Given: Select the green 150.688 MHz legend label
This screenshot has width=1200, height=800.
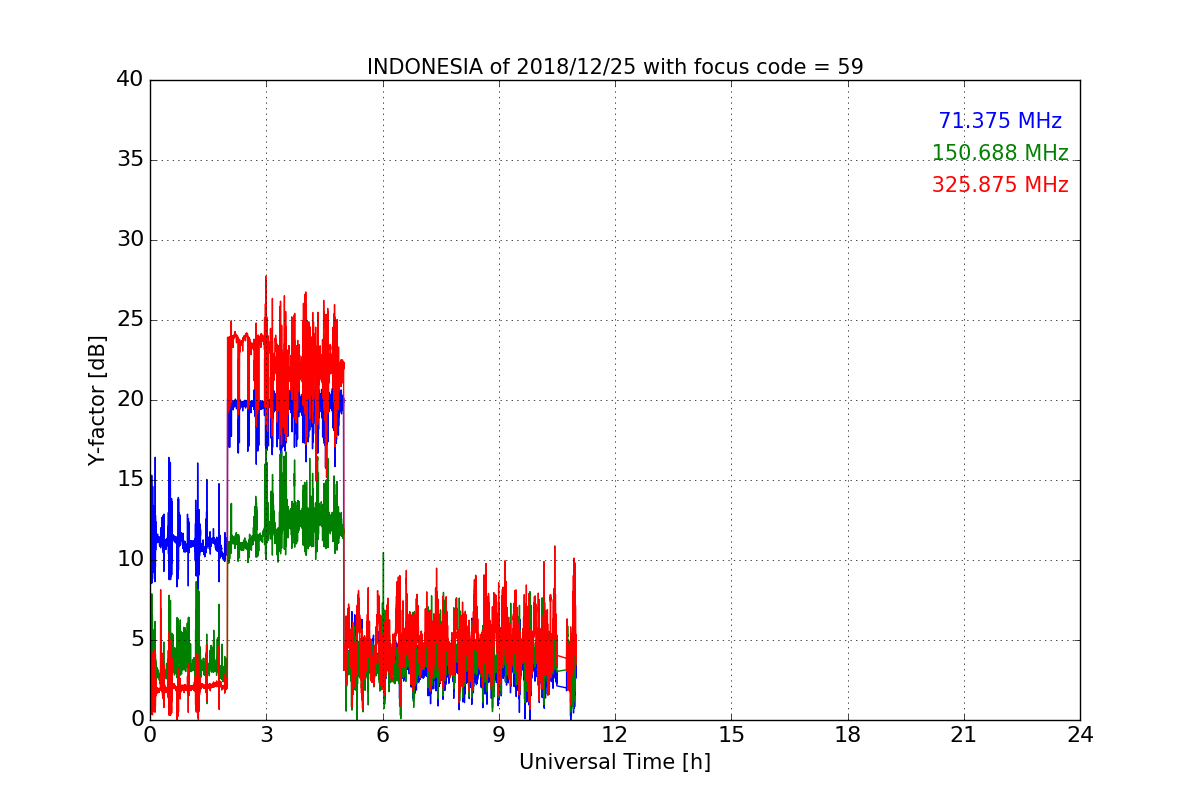Looking at the screenshot, I should pyautogui.click(x=1000, y=153).
